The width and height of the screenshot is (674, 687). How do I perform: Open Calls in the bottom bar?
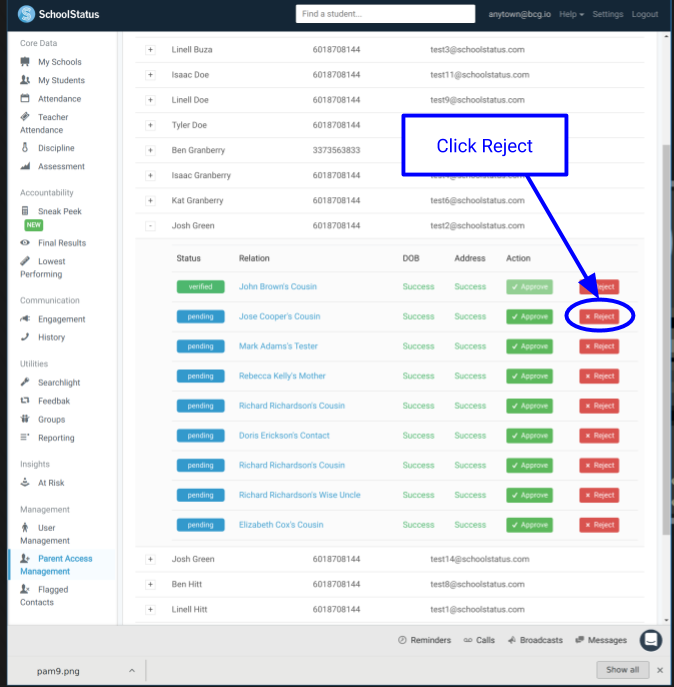479,640
